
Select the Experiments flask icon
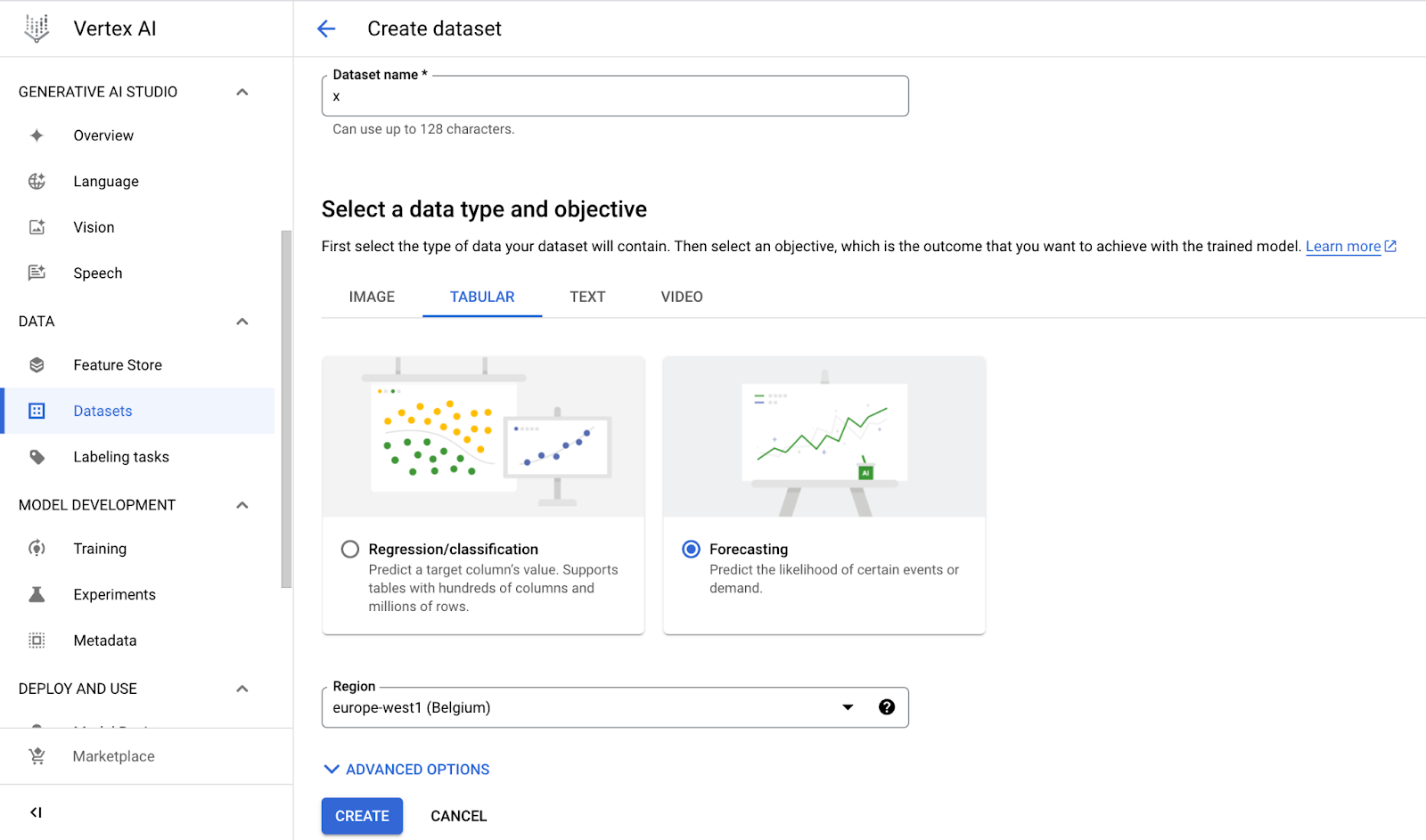[37, 594]
